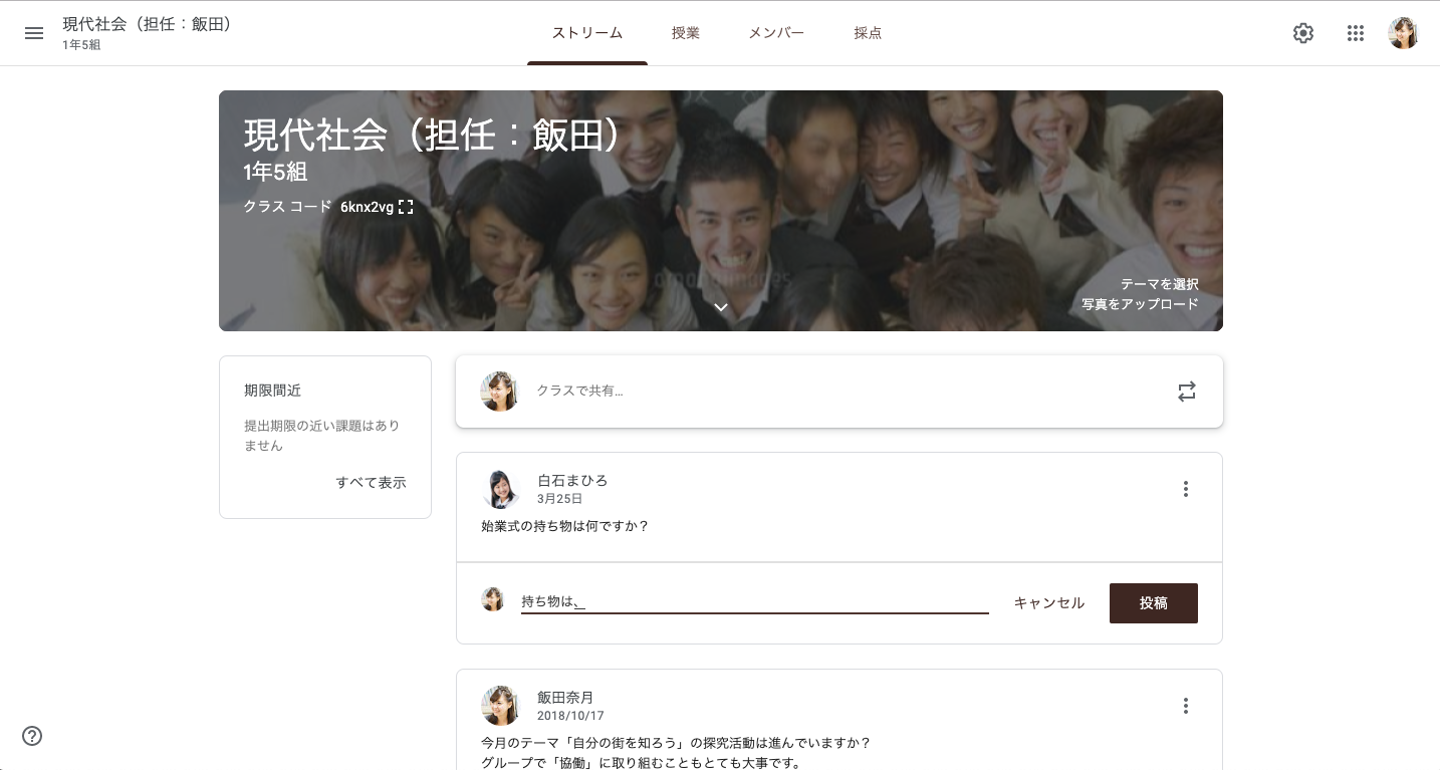Screen dimensions: 1440x770
Task: Click the 飯田奈月 author name
Action: point(565,697)
